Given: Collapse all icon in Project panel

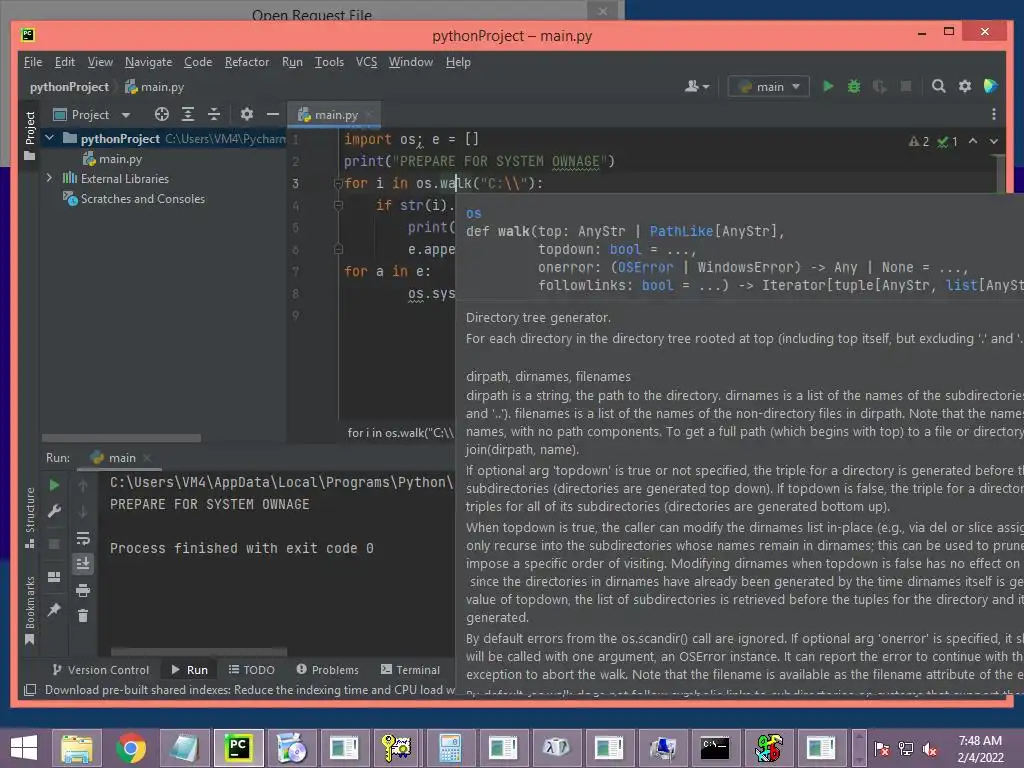Looking at the screenshot, I should pyautogui.click(x=214, y=114).
